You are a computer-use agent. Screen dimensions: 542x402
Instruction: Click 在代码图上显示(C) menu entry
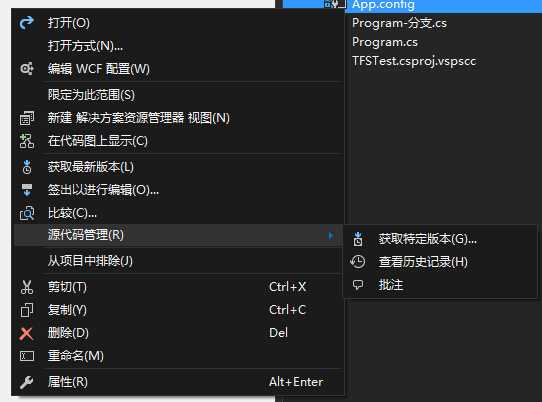pos(178,141)
